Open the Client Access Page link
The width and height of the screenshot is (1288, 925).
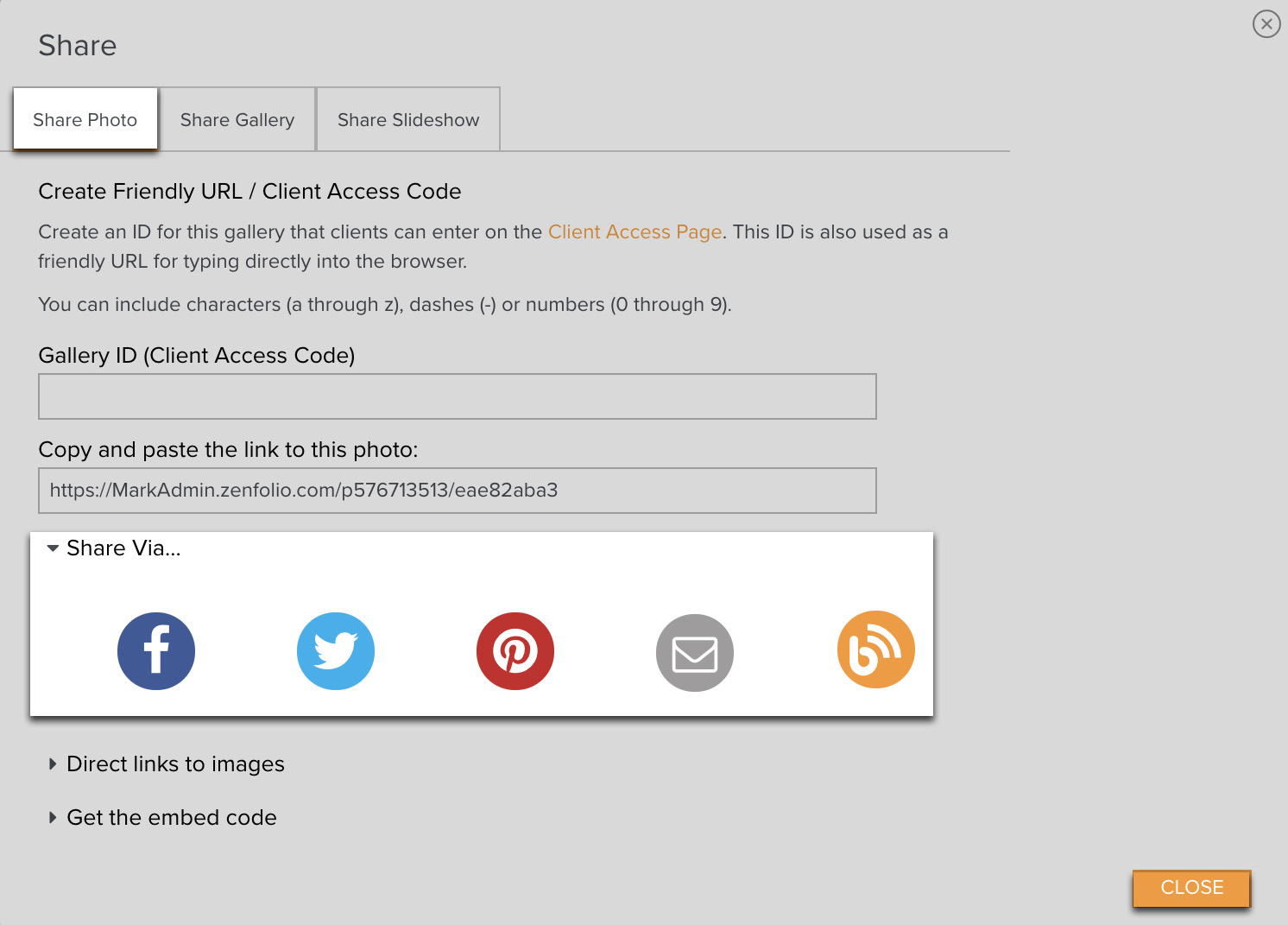[635, 231]
